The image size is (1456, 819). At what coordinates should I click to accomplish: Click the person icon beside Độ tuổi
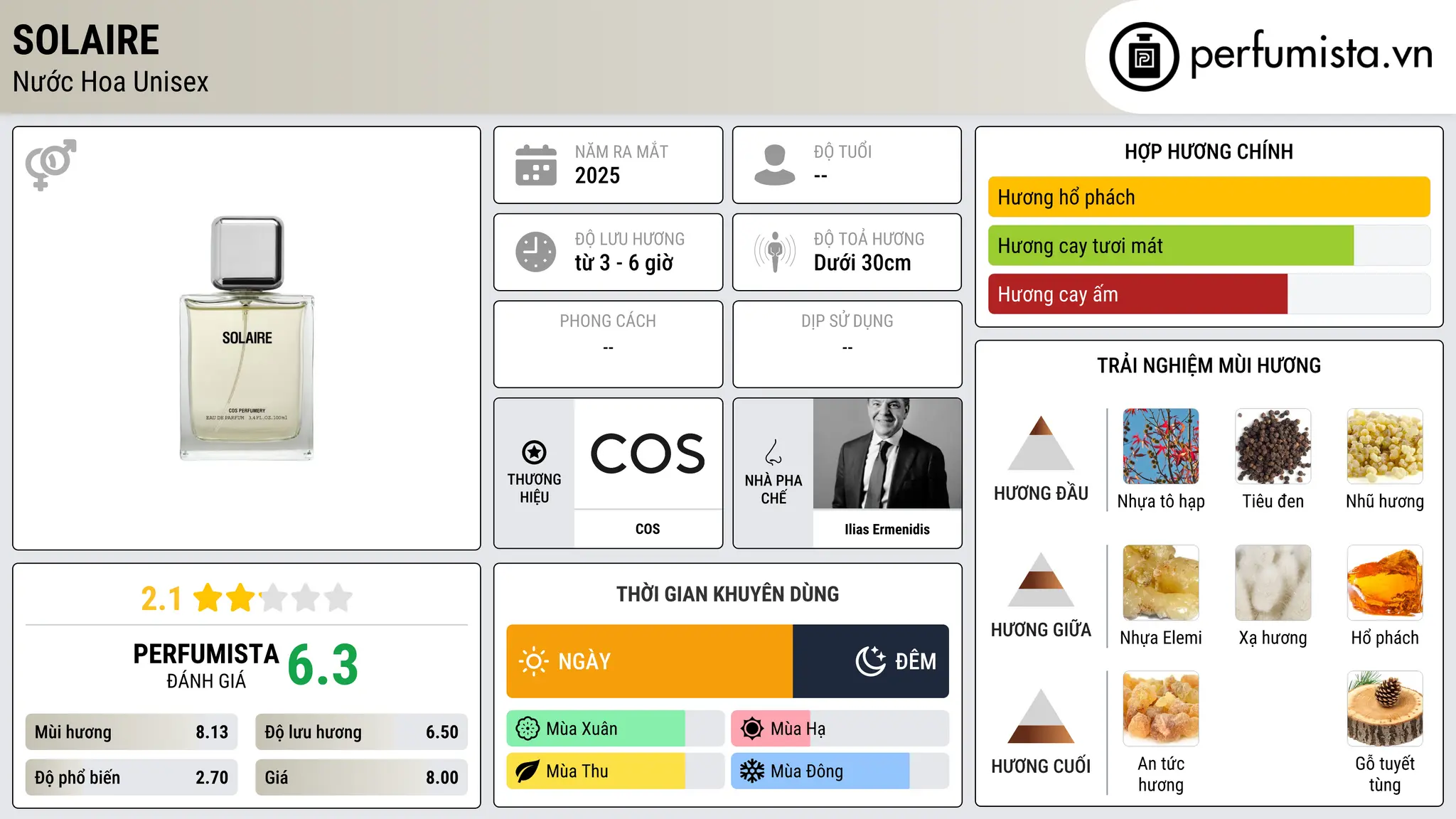click(774, 165)
